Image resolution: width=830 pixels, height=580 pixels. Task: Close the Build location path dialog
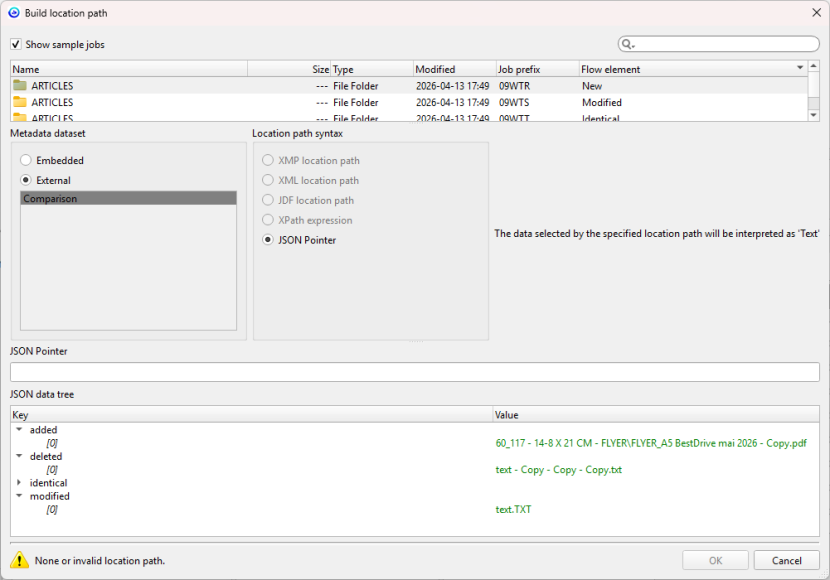pos(815,13)
